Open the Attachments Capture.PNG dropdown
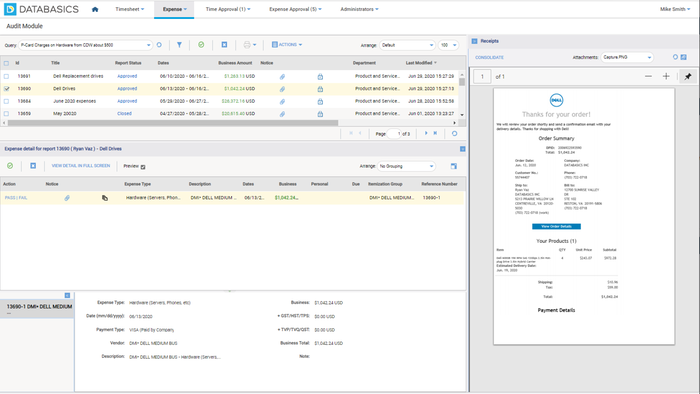 coord(626,57)
